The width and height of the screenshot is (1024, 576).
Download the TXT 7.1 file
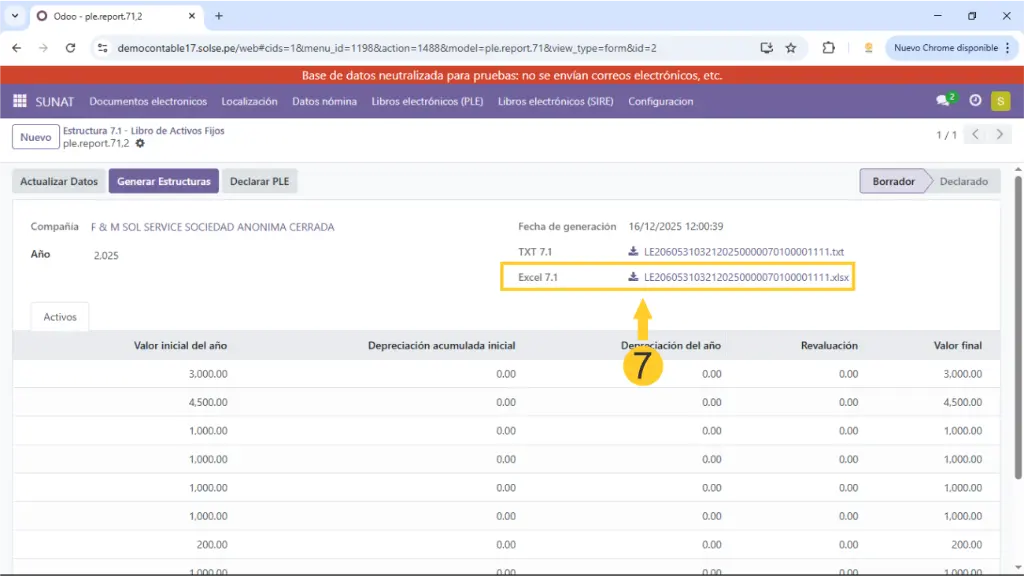click(x=742, y=251)
